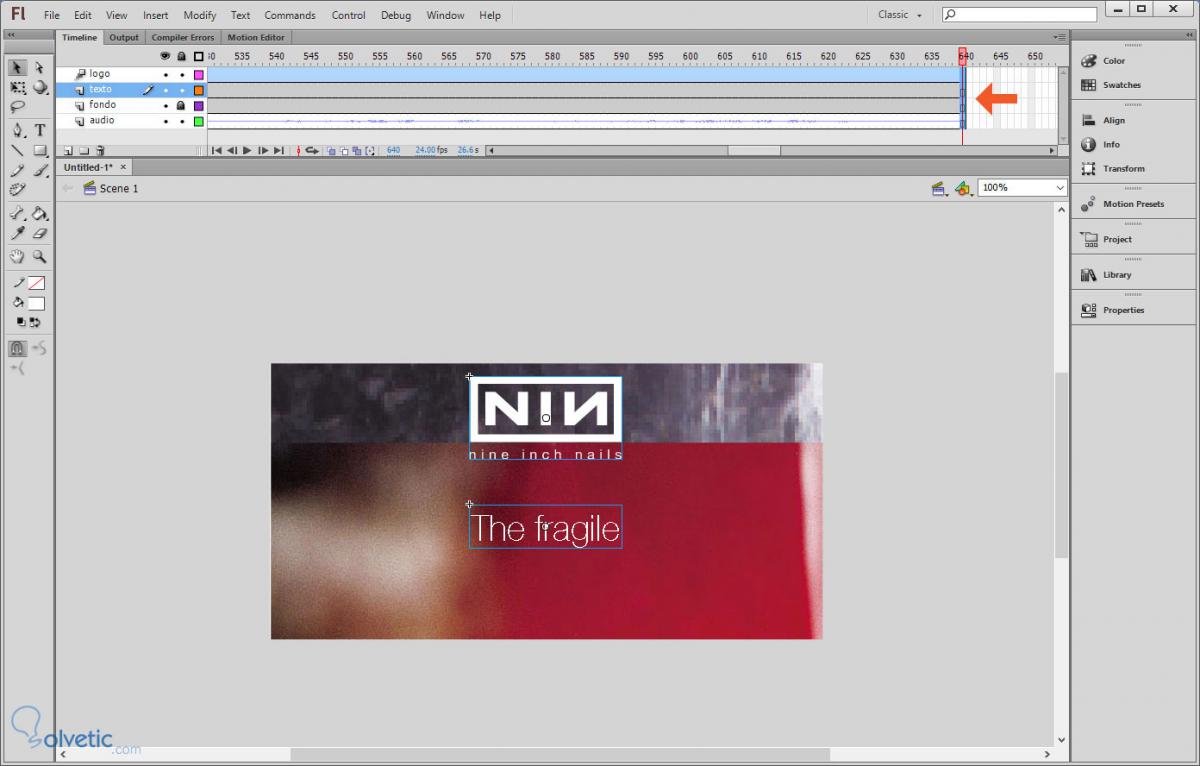This screenshot has height=766, width=1200.
Task: Select the Hand tool
Action: click(x=17, y=256)
